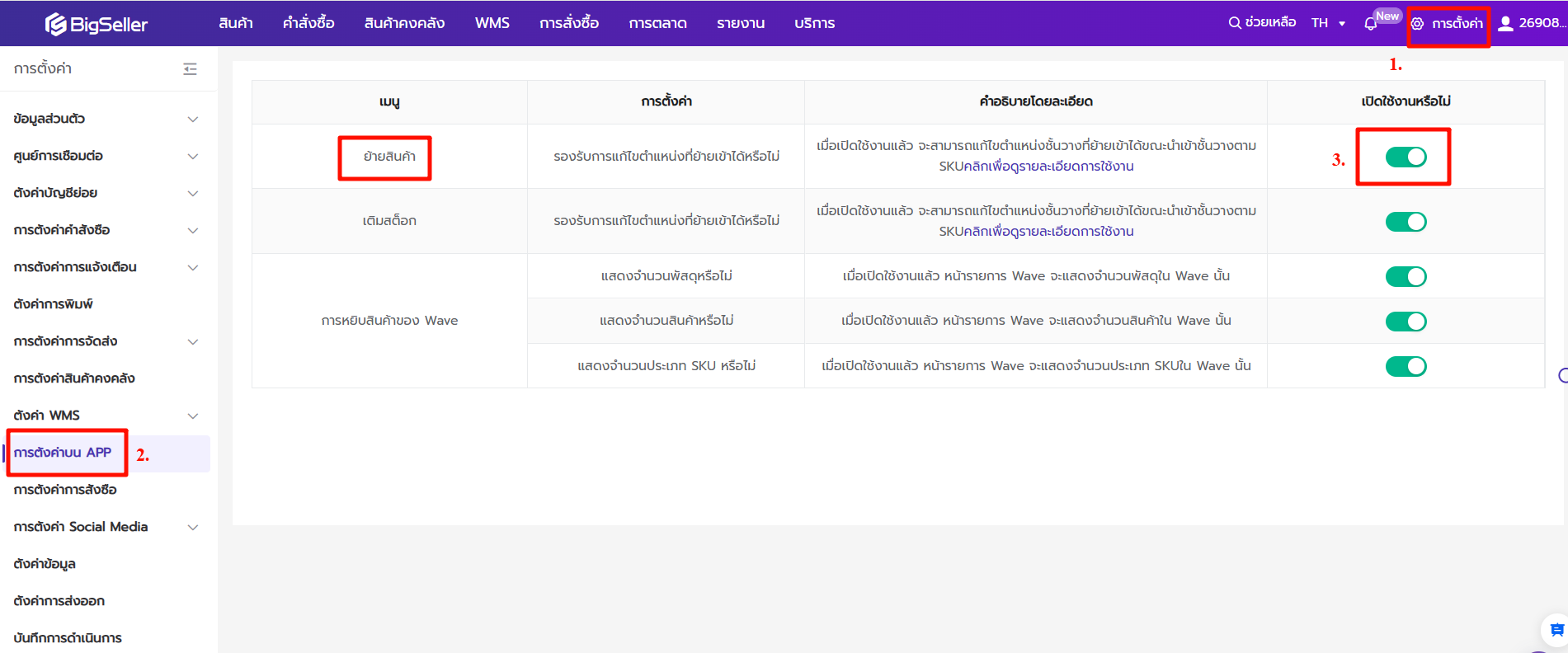Toggle แสดงจำนวนสินค้าหรือไม่ switch
This screenshot has width=1568, height=653.
point(1406,322)
